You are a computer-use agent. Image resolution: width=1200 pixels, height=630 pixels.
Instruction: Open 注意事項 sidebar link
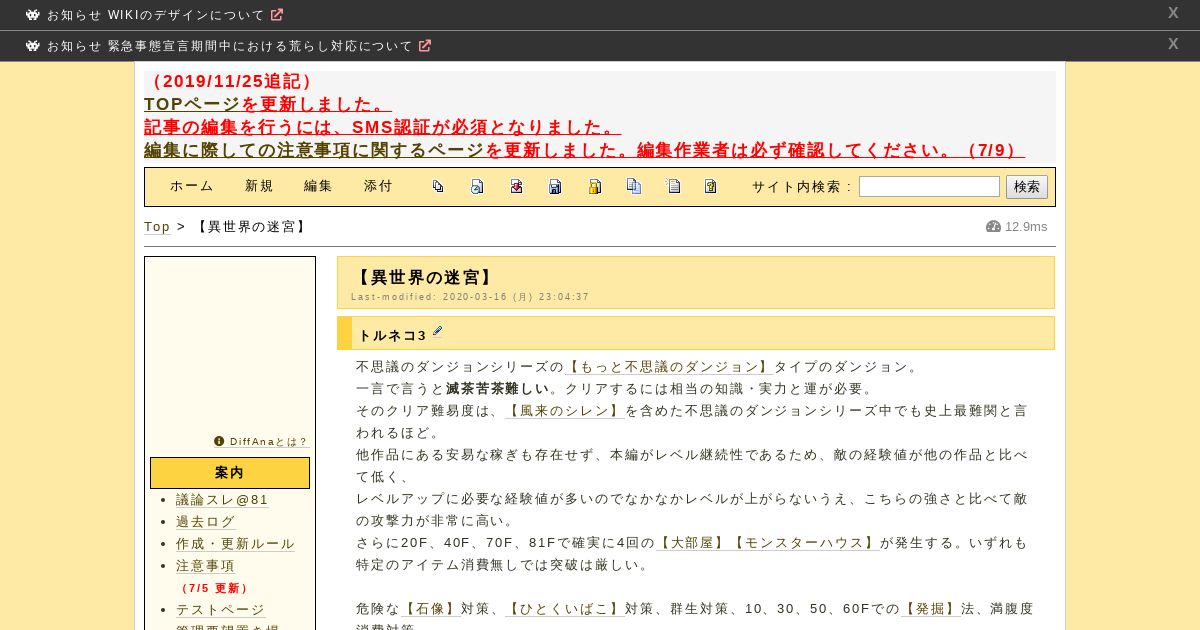[205, 565]
